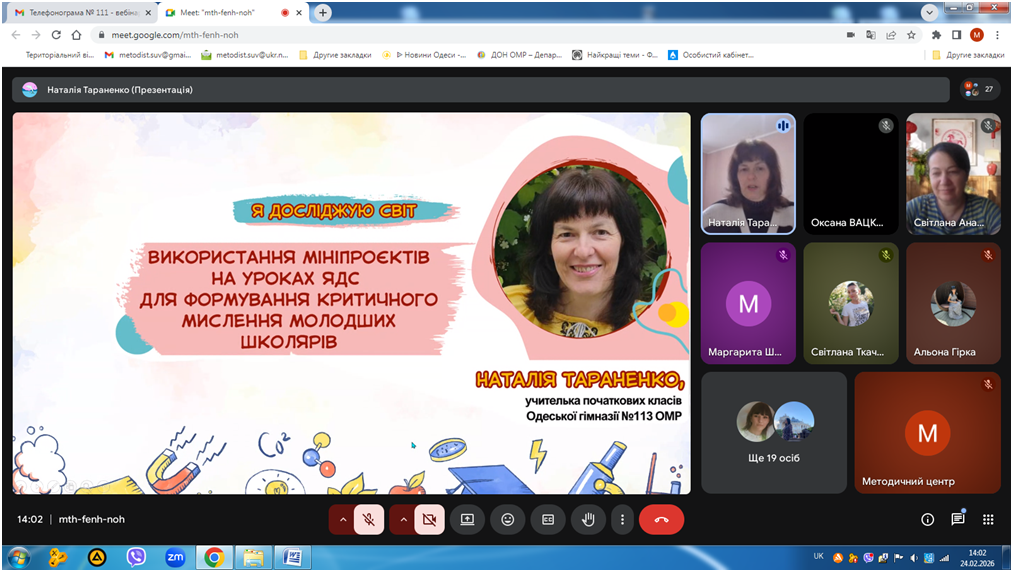Click the Present screen button

[x=467, y=520]
